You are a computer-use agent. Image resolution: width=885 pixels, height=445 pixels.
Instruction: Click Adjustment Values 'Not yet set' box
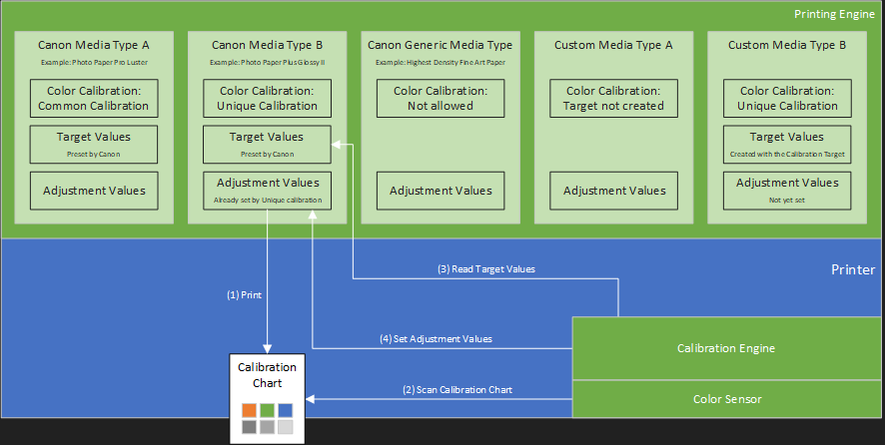(787, 191)
